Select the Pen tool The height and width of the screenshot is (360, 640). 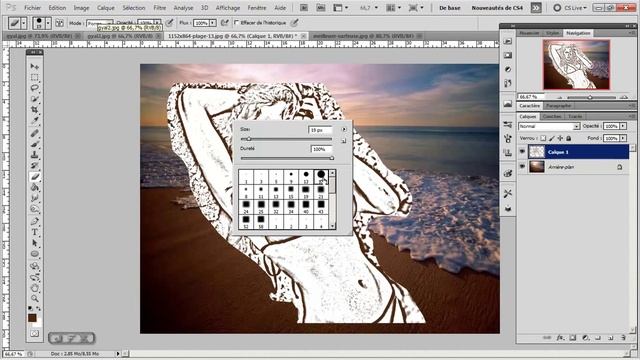(x=35, y=222)
